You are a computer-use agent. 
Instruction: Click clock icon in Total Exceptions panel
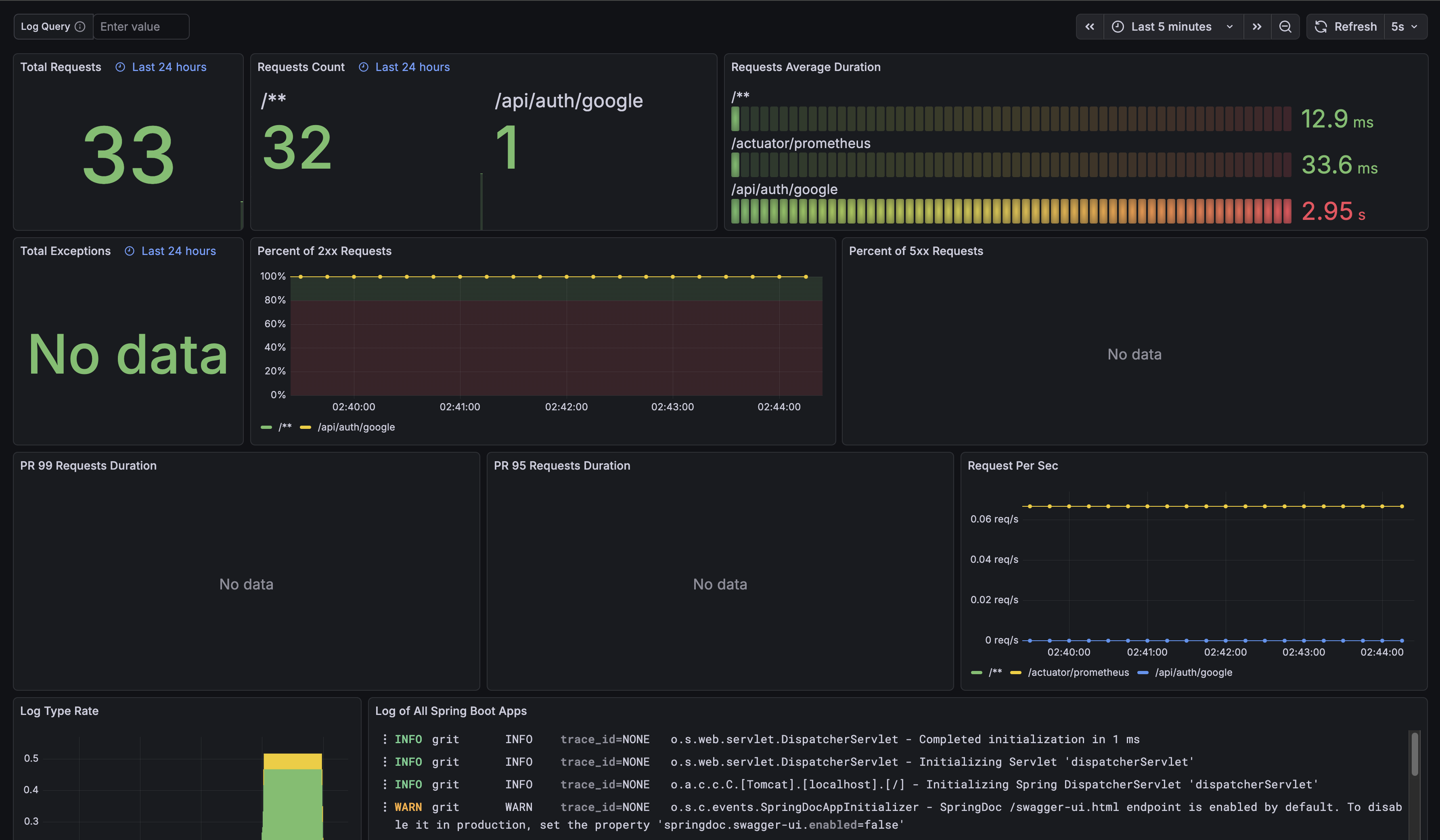pos(130,251)
